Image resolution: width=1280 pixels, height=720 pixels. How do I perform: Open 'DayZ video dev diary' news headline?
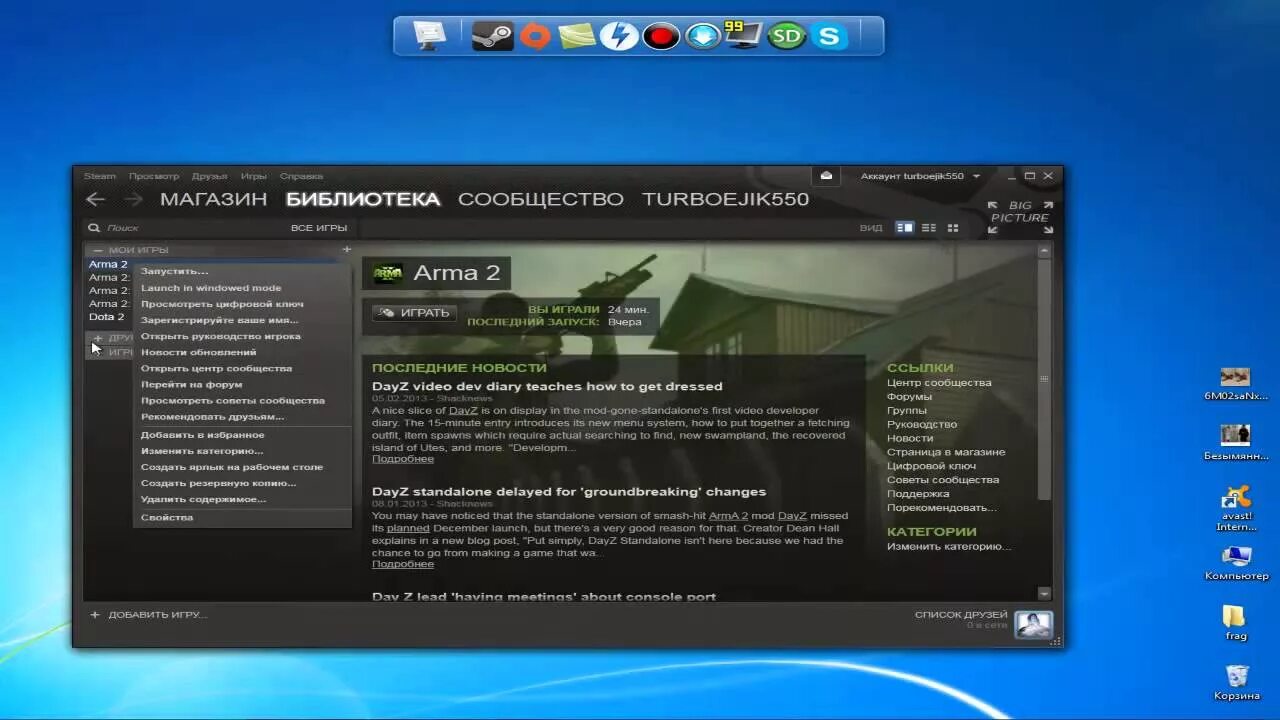click(547, 386)
